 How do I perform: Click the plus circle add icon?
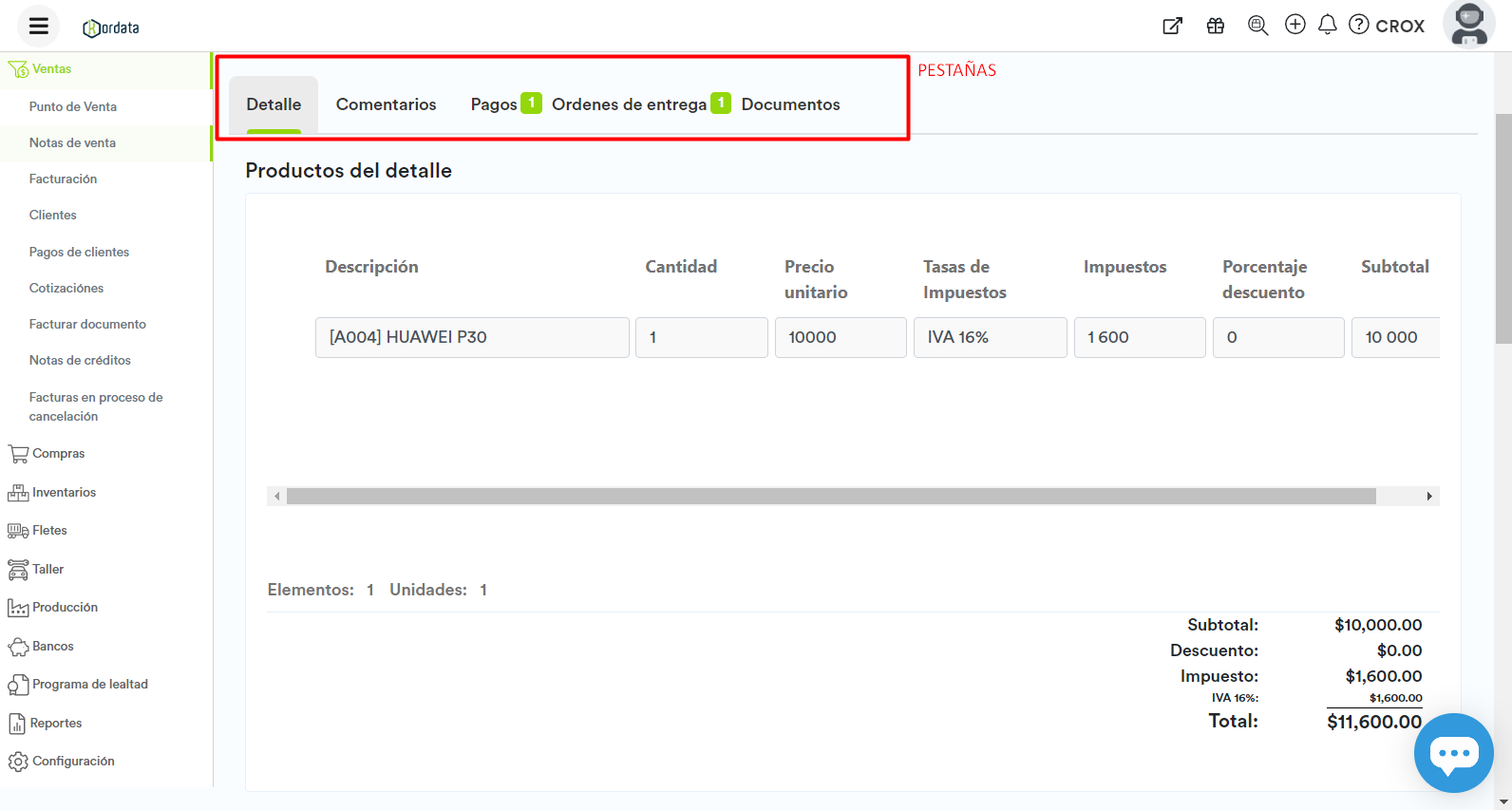pos(1295,25)
